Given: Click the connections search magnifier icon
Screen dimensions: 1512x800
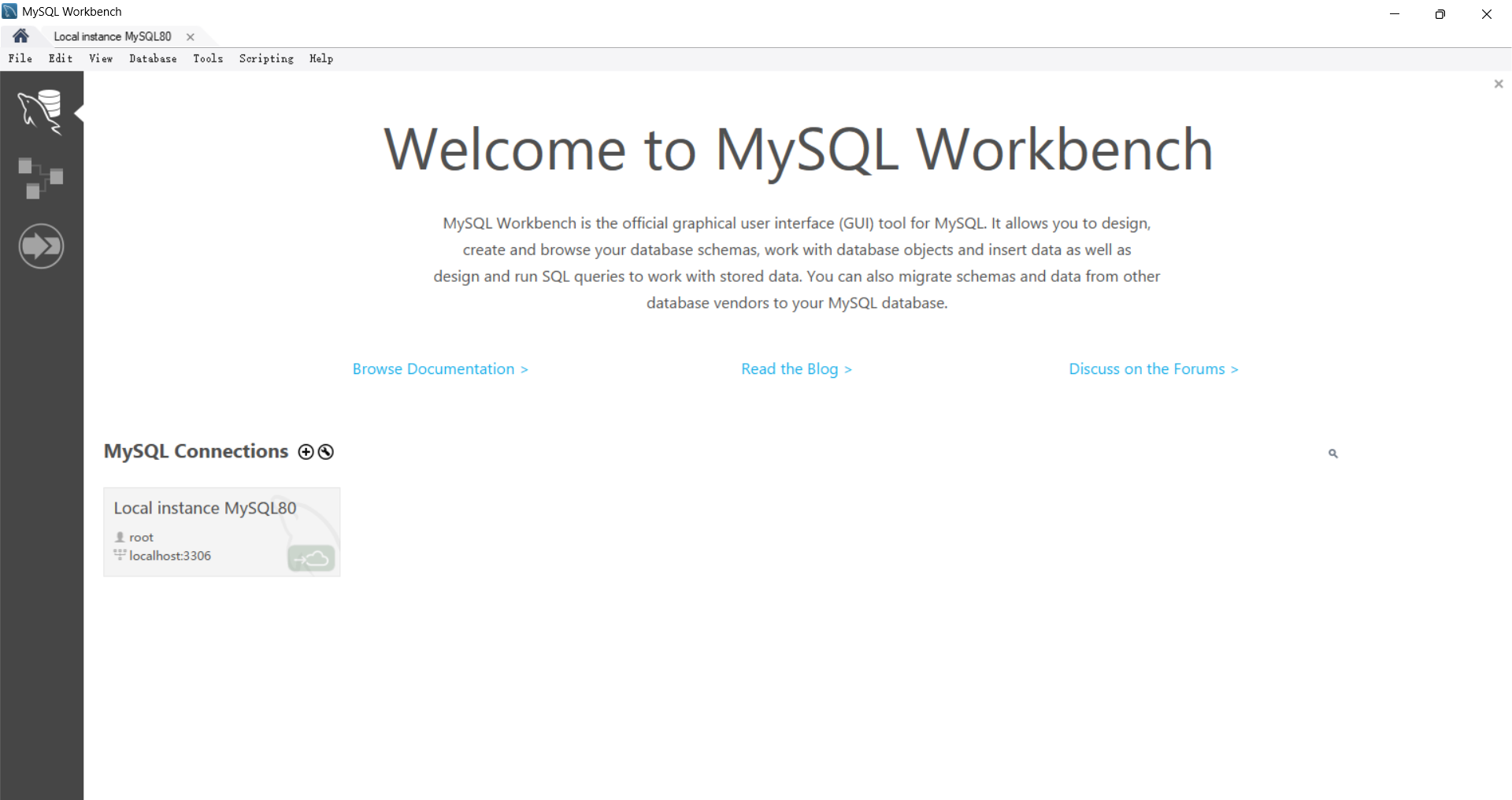Looking at the screenshot, I should point(1332,454).
